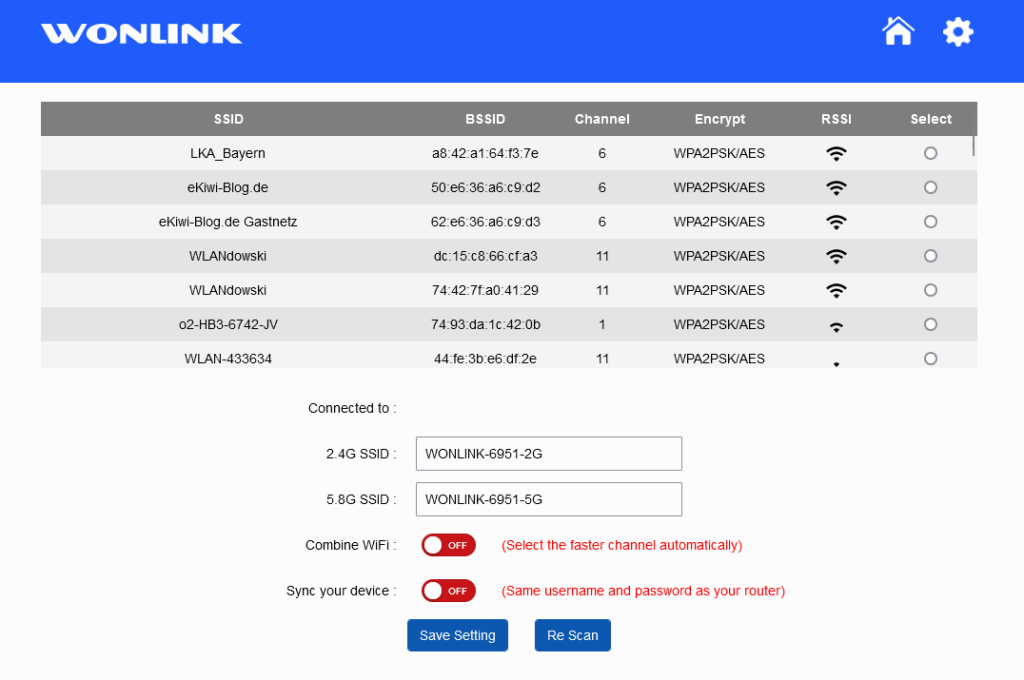Screen dimensions: 1024x680
Task: Click the signal strength icon for LKA_Bayern
Action: pos(836,152)
